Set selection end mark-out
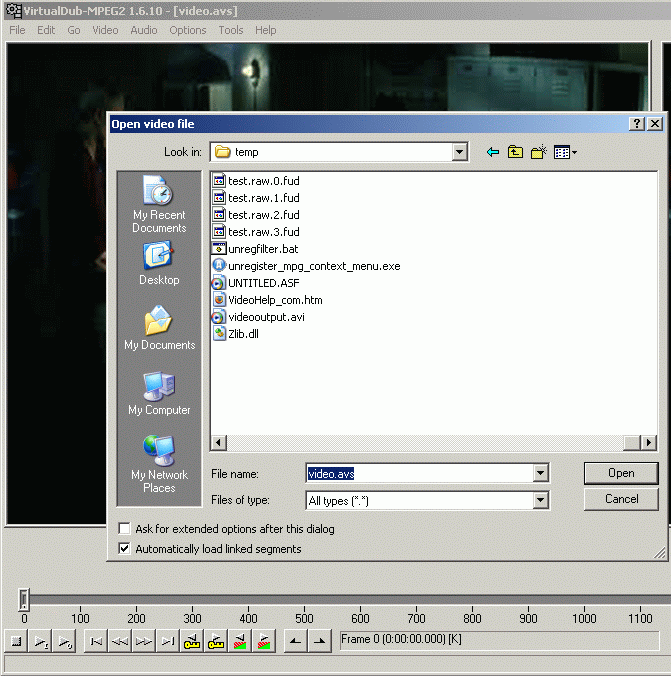The image size is (671, 676). (320, 641)
